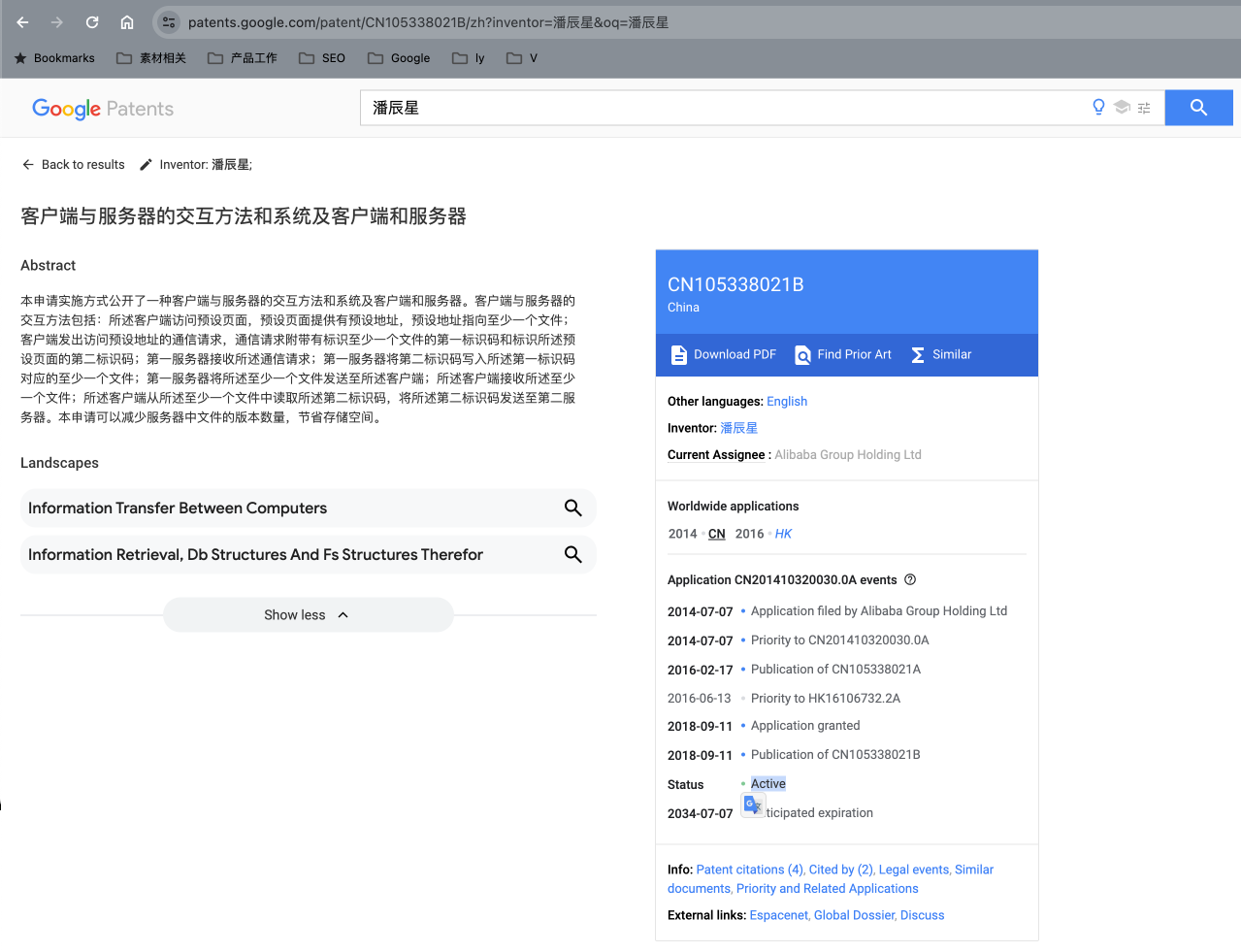Click the Current Assignee label
The image size is (1241, 952).
click(x=716, y=455)
